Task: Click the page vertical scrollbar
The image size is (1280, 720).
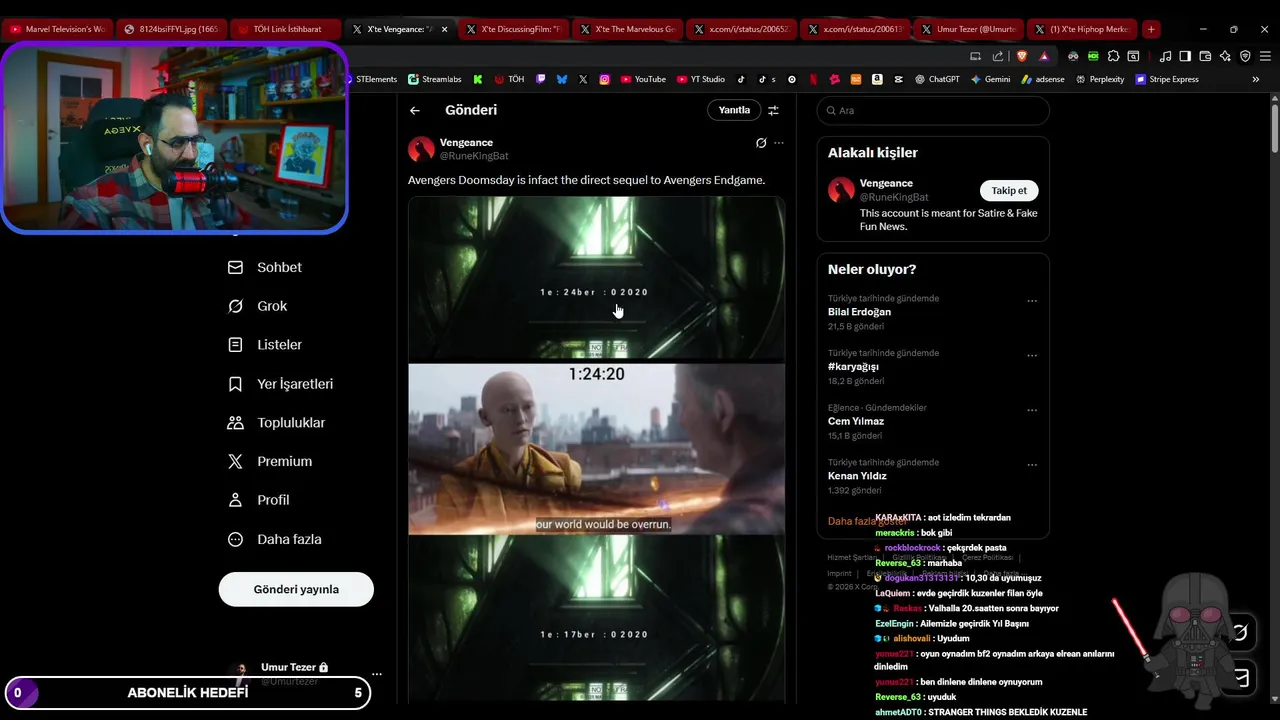Action: coord(1274,130)
